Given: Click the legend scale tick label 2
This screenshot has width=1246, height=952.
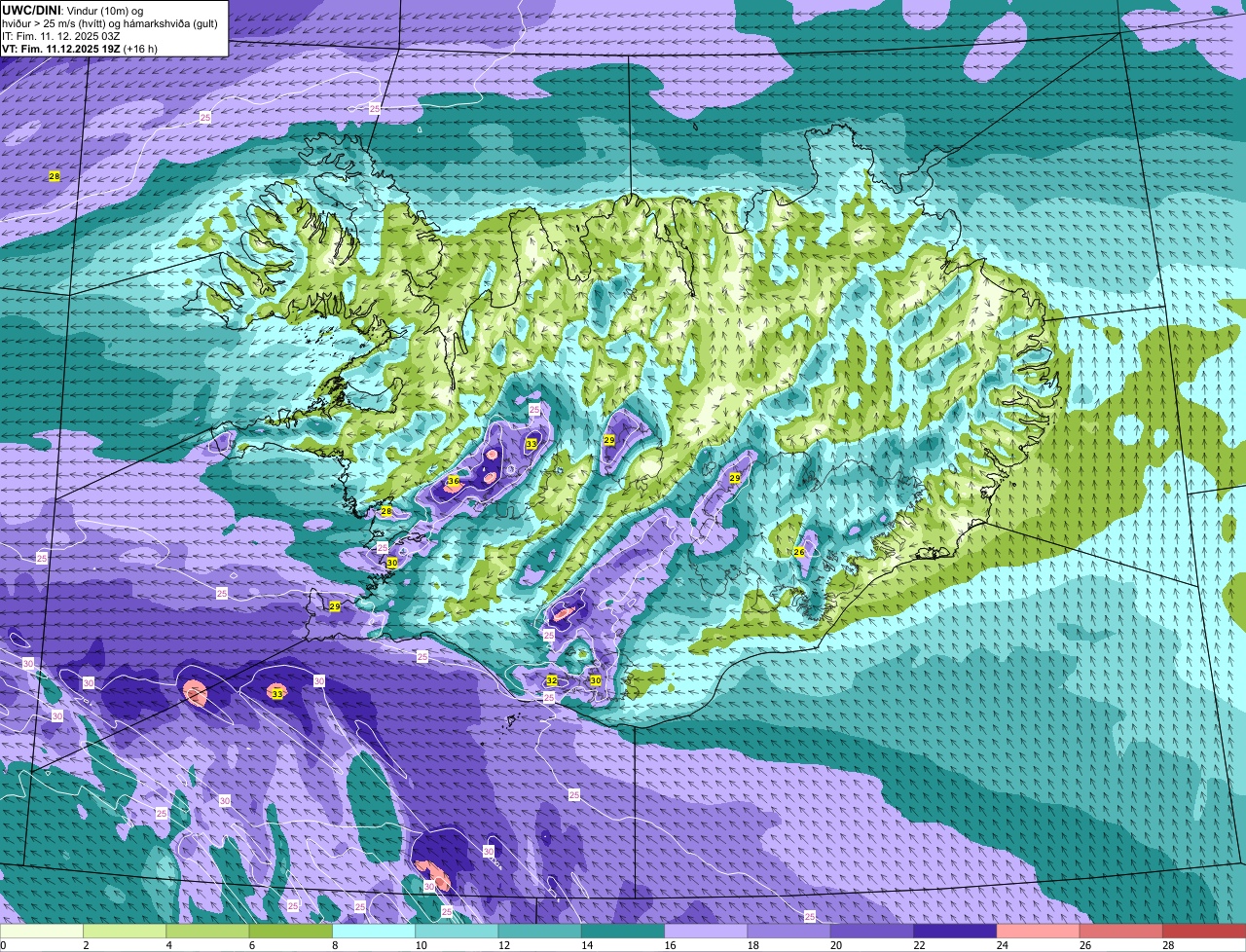Looking at the screenshot, I should (x=86, y=945).
